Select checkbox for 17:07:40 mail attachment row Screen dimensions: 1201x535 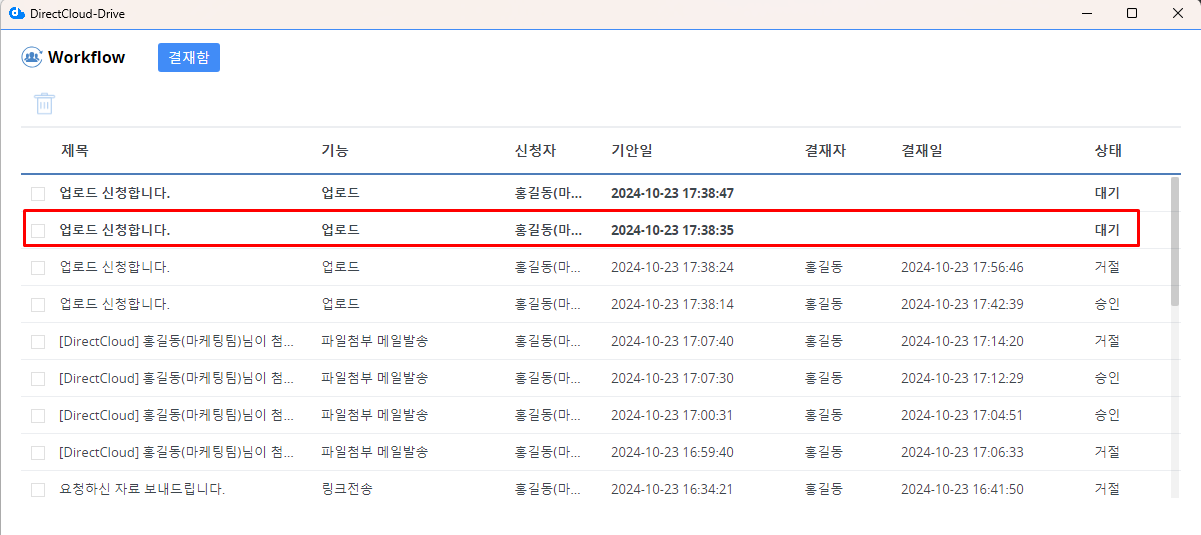[38, 342]
